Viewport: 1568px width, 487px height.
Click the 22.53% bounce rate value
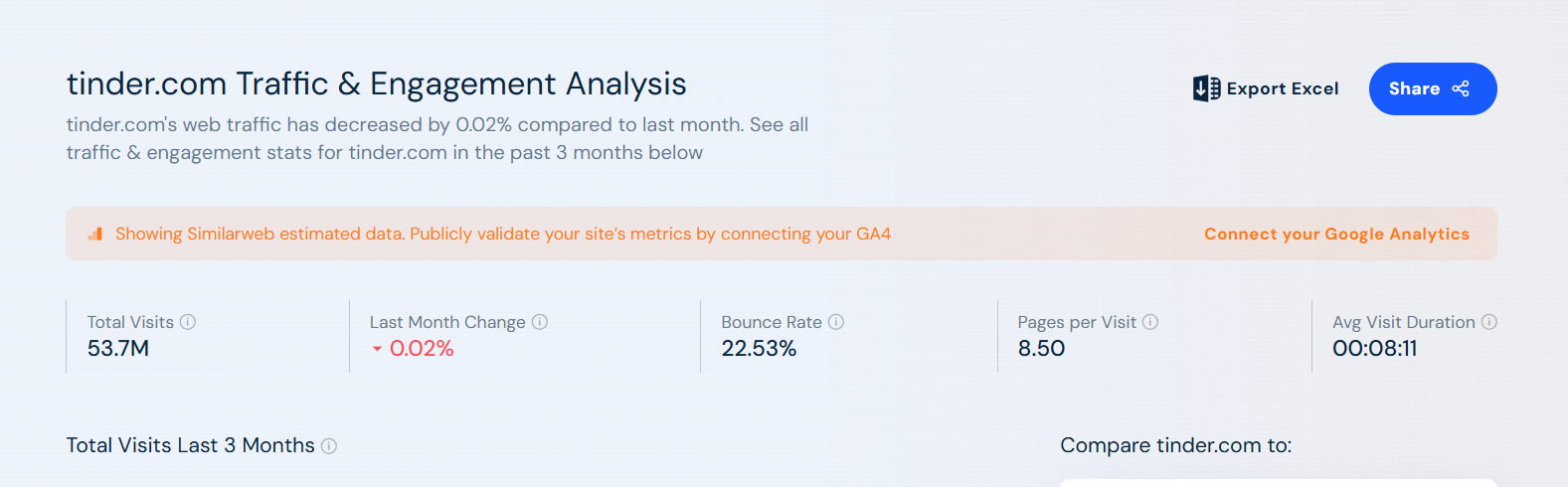pos(759,349)
